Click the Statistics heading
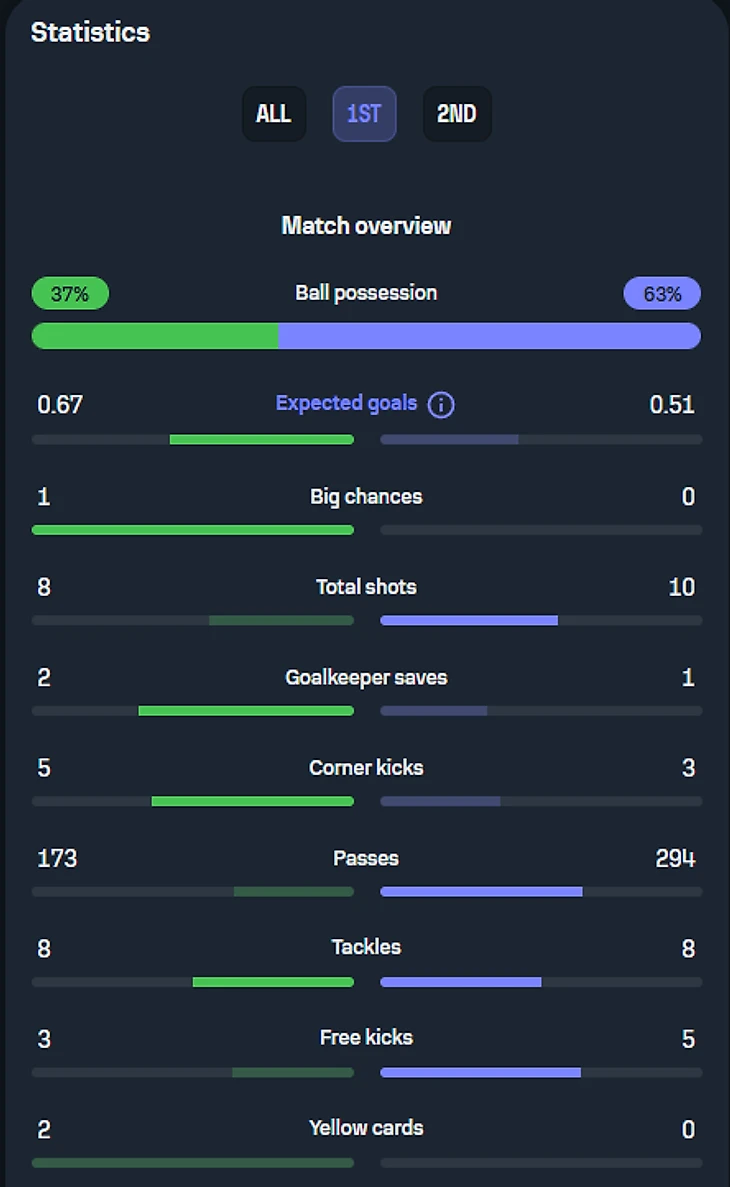Screen dimensions: 730x1187 90,32
